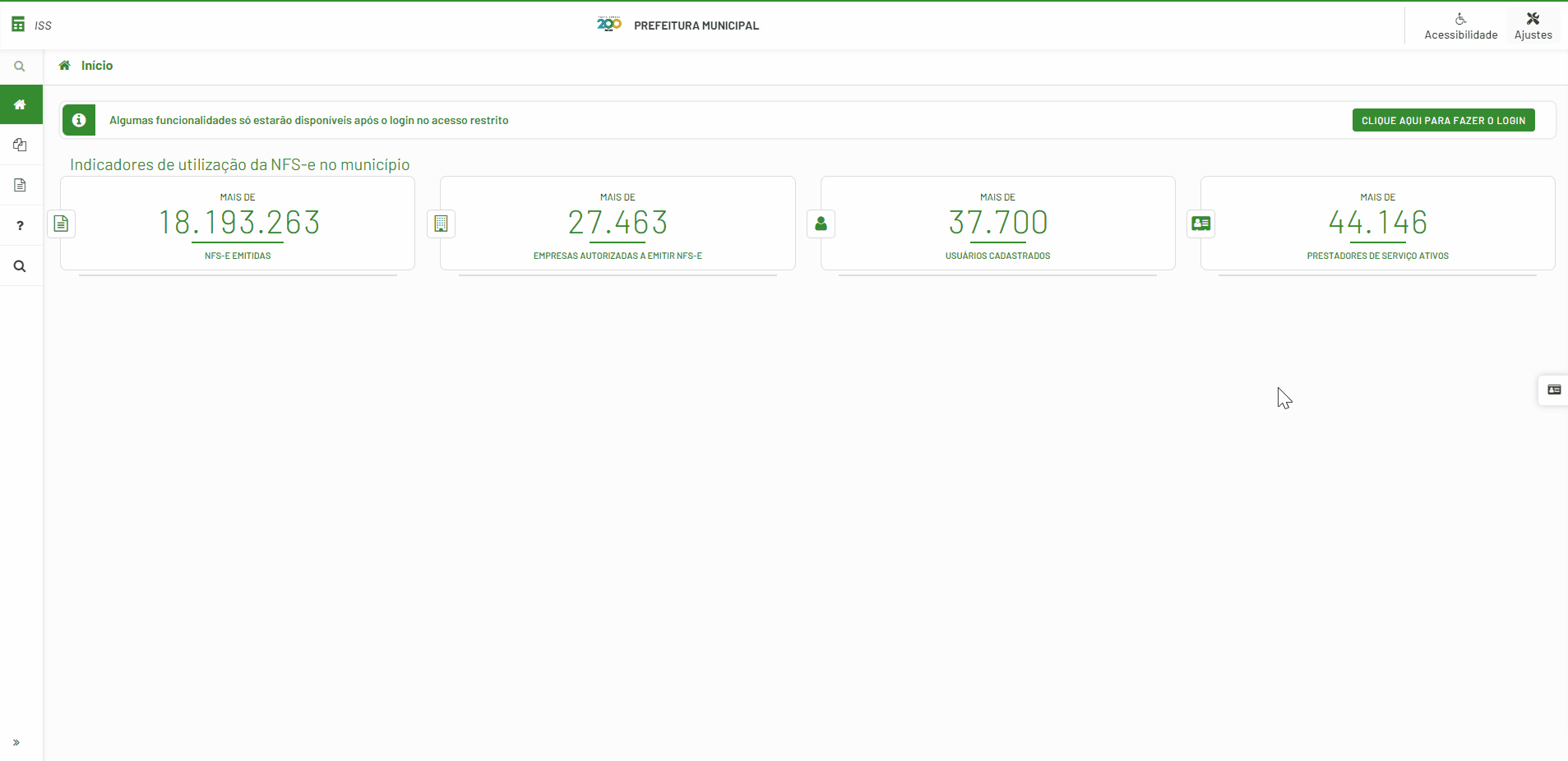This screenshot has height=761, width=1568.
Task: Click the info icon in the login banner
Action: [79, 120]
